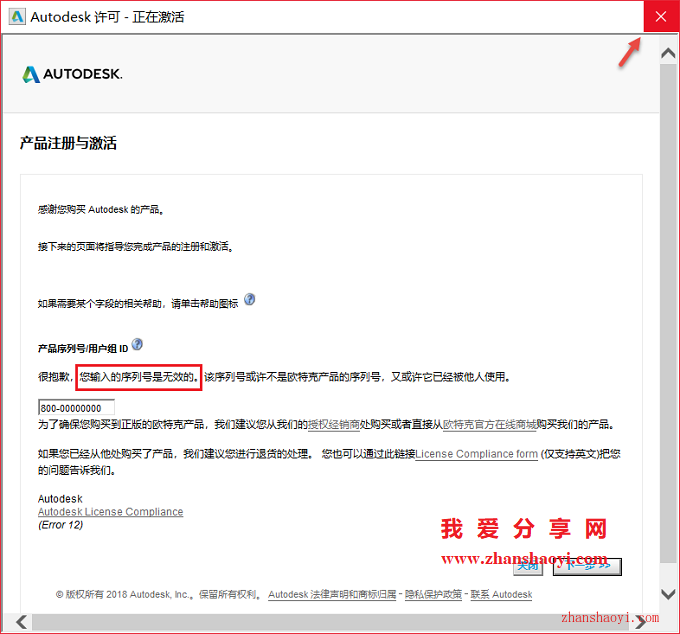
Task: Open the 联系 Autodesk contact link
Action: [x=501, y=595]
